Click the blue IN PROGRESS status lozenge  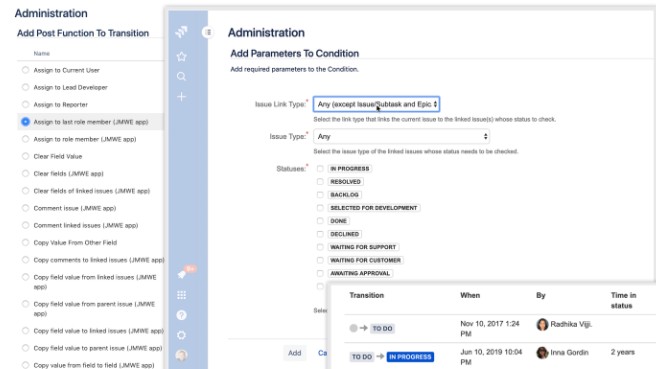point(410,357)
